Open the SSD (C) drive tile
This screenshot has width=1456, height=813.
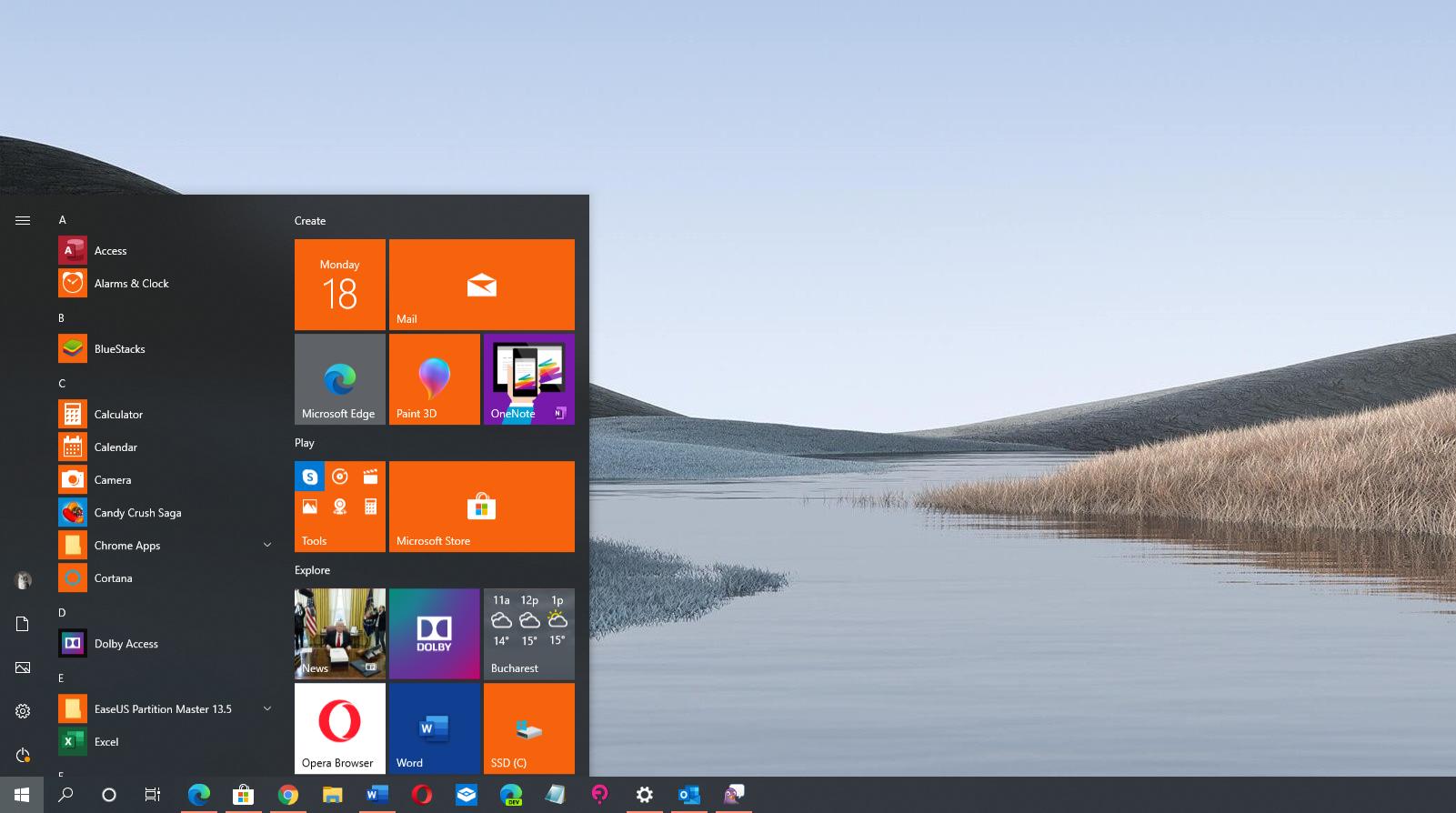529,728
